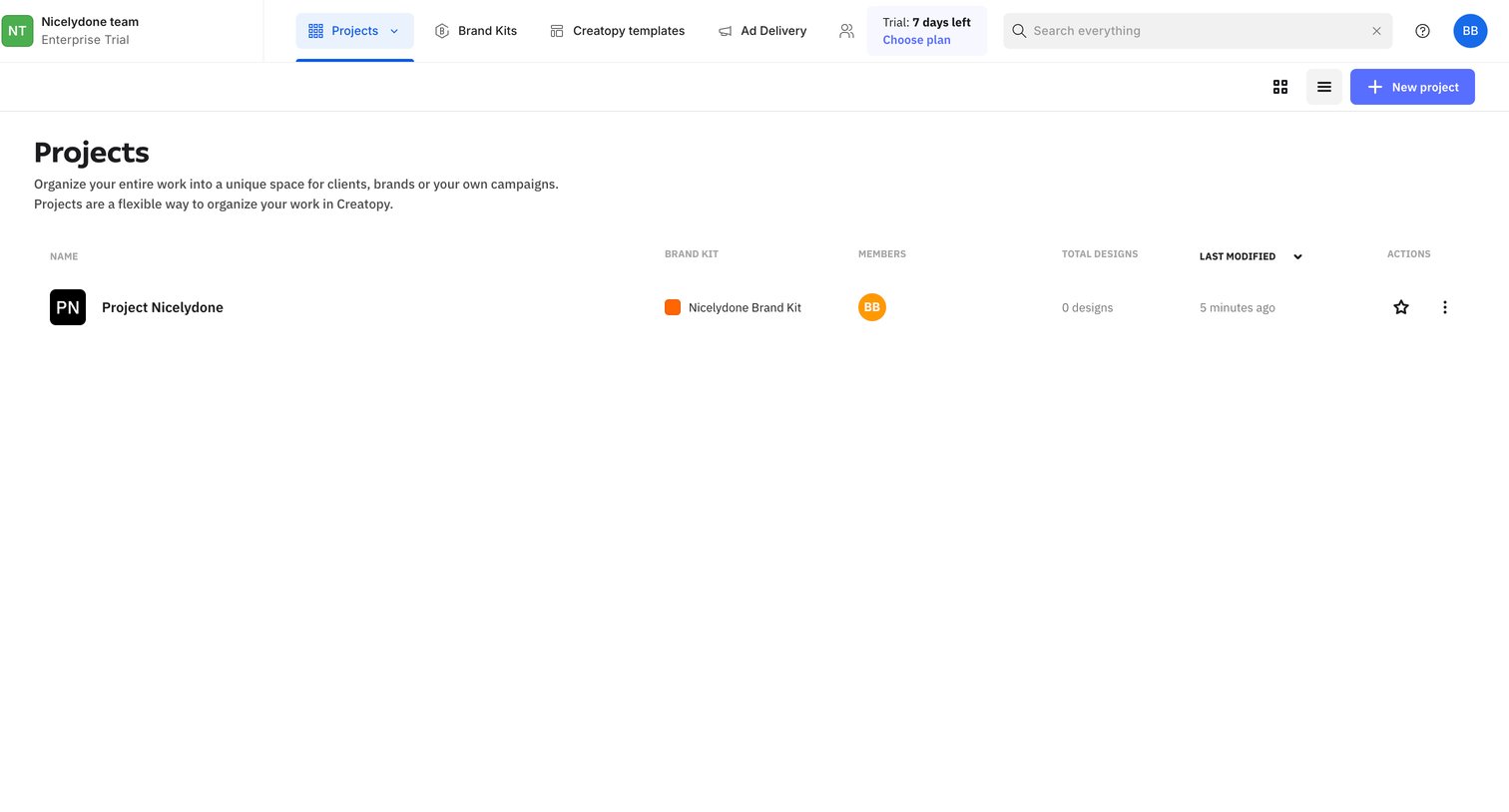
Task: Click the MEMBERS column header
Action: [882, 254]
